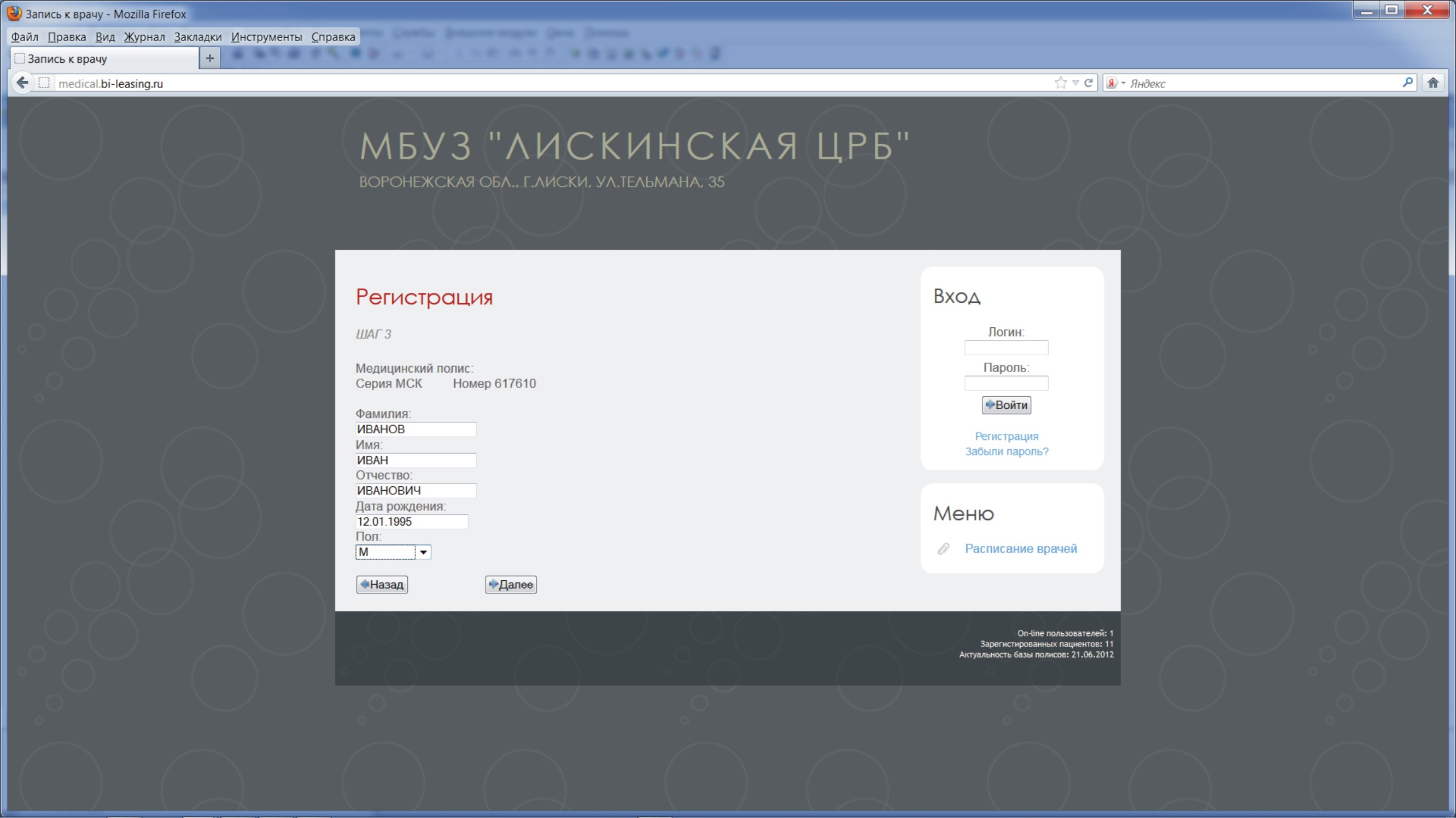The image size is (1456, 818).
Task: Edit the Дата рождения field
Action: coord(412,522)
